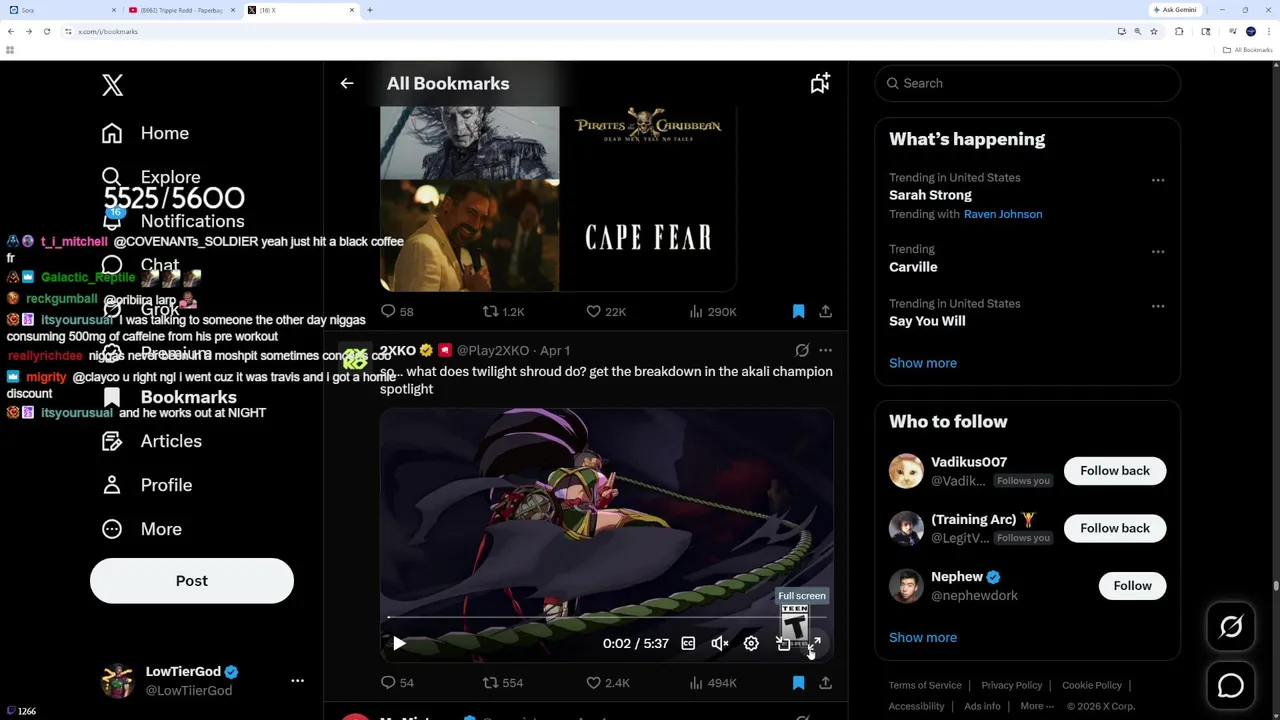Click the Ask Gemini button

point(1175,10)
